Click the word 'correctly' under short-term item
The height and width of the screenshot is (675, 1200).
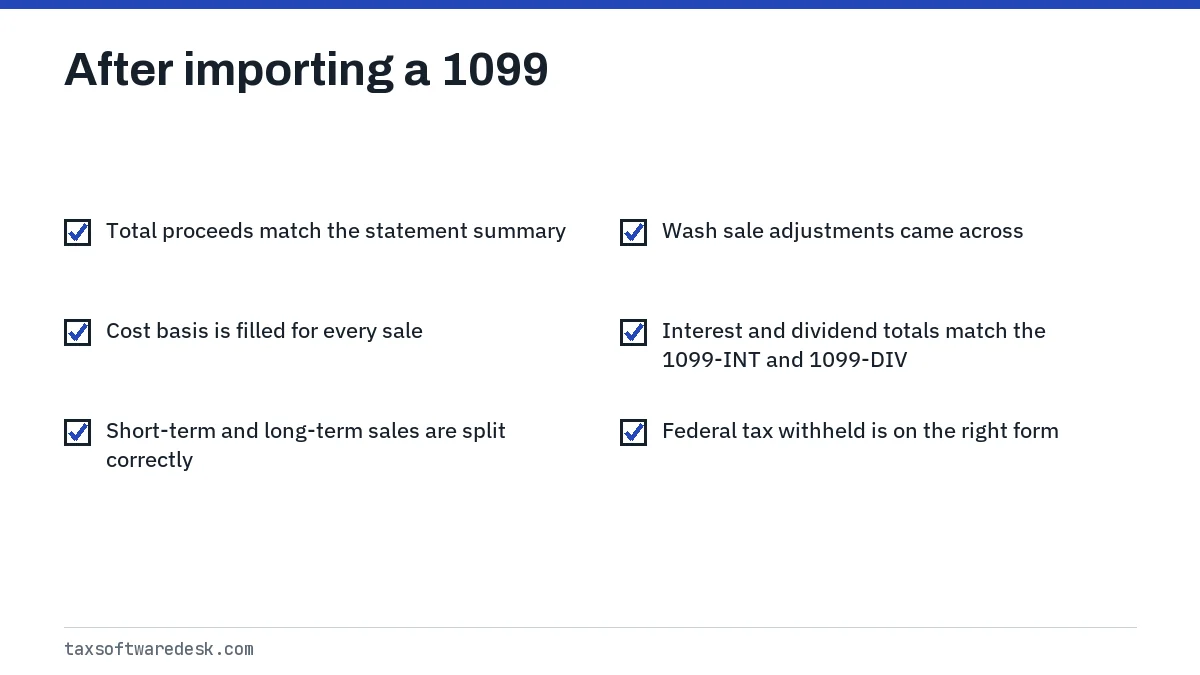coord(149,460)
